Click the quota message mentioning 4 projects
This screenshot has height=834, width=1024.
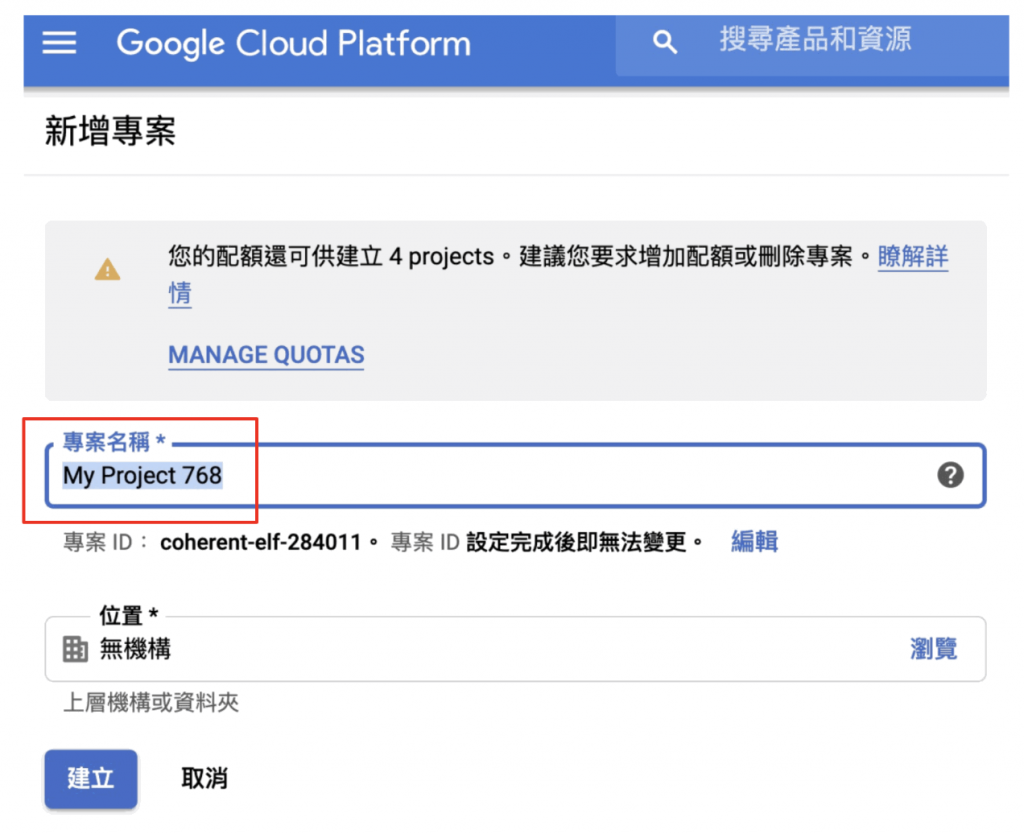click(520, 257)
